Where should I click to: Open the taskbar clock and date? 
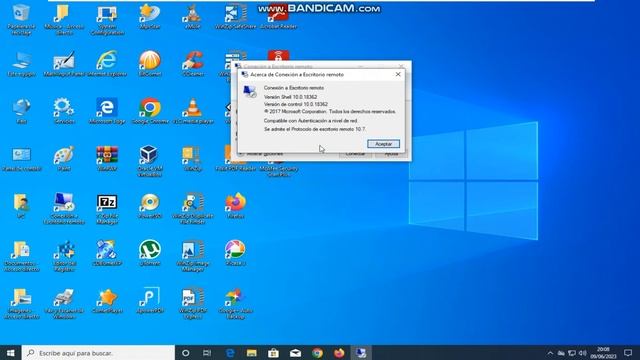(x=603, y=353)
